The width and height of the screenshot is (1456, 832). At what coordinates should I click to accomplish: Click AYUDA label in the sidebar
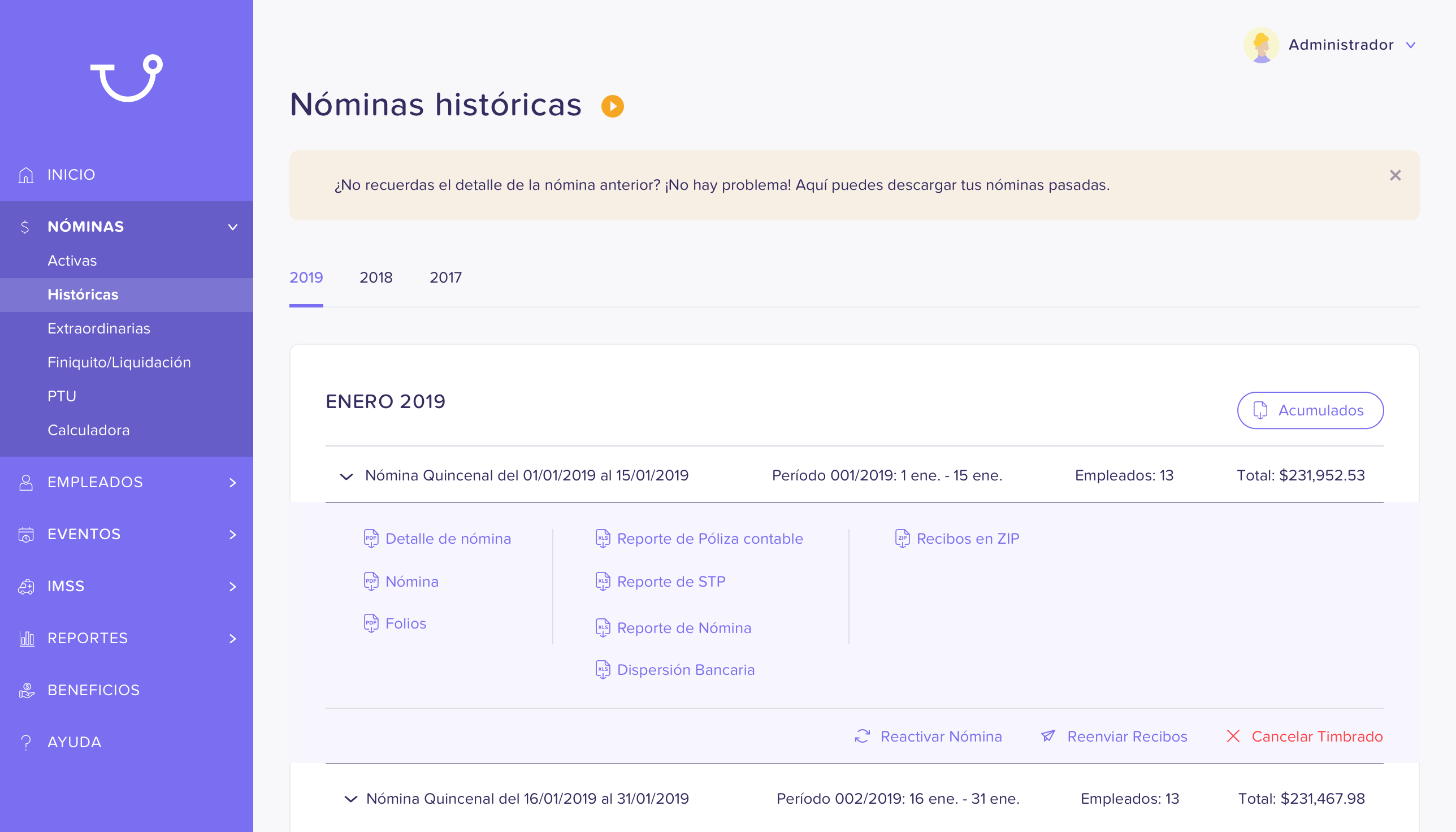tap(74, 742)
